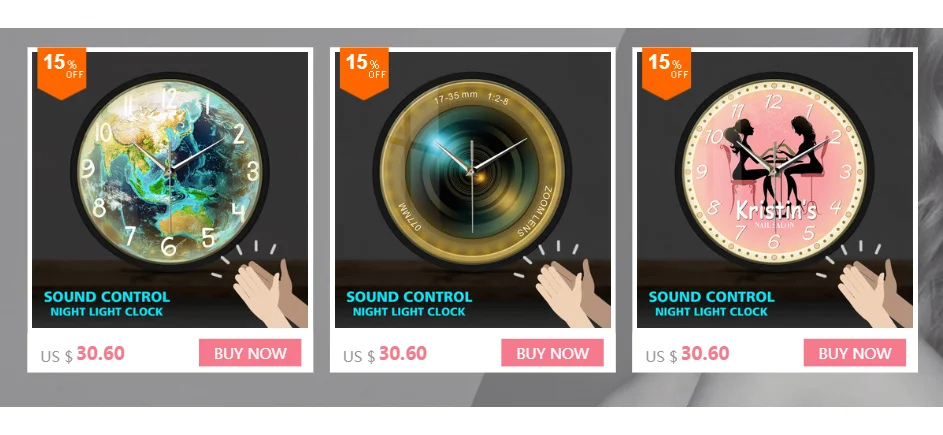943x435 pixels.
Task: Click Sound Control text on camera lens card
Action: pyautogui.click(x=409, y=297)
